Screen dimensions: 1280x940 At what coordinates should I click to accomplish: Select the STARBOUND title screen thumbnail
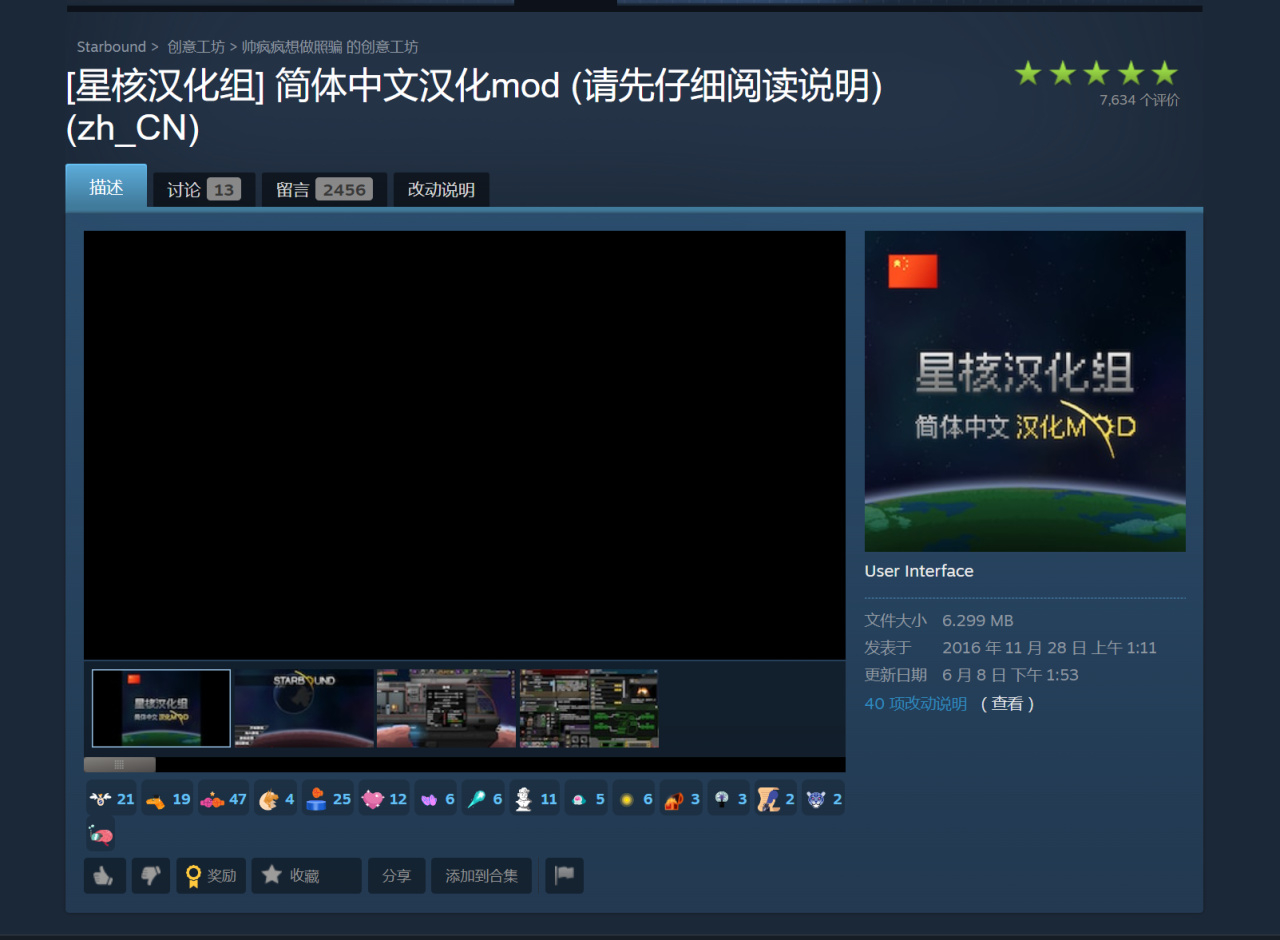click(x=304, y=708)
